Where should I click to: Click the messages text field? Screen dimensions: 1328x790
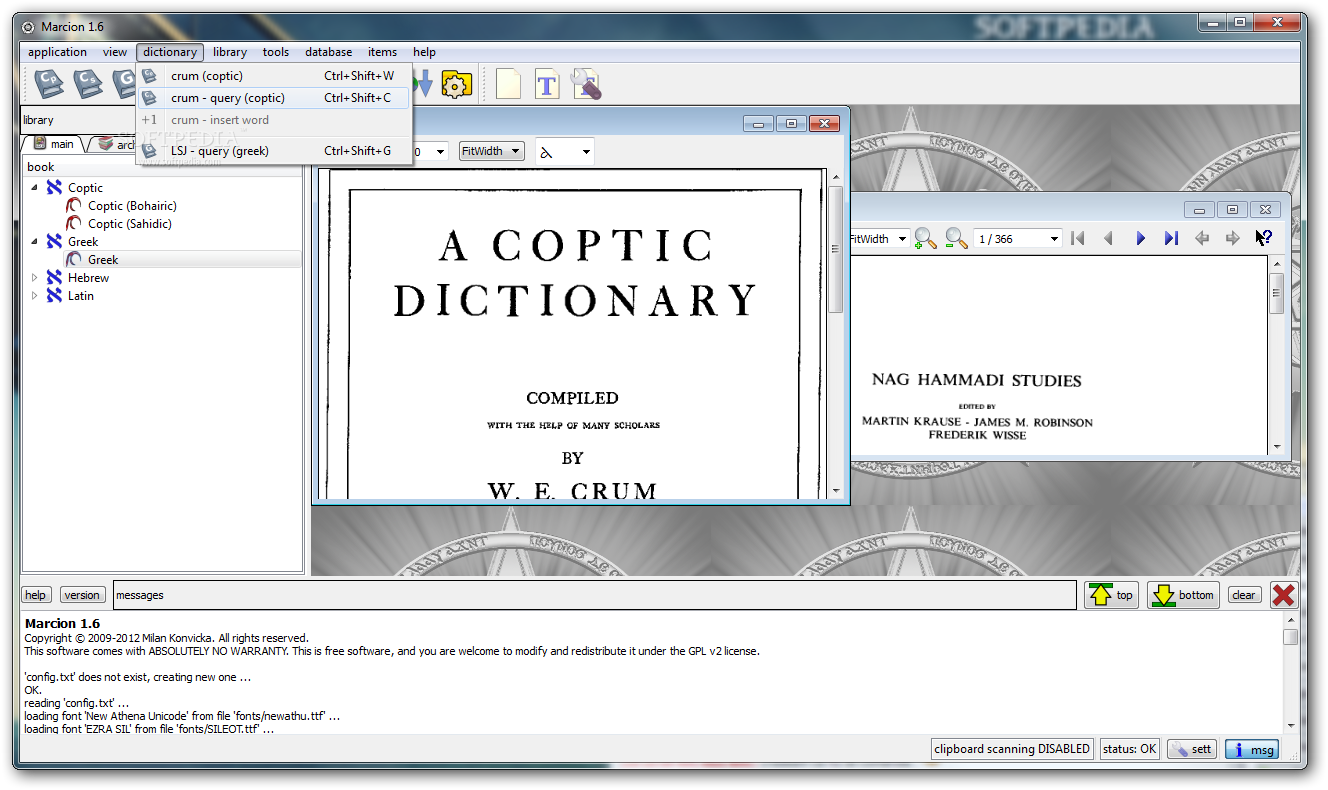click(x=595, y=595)
